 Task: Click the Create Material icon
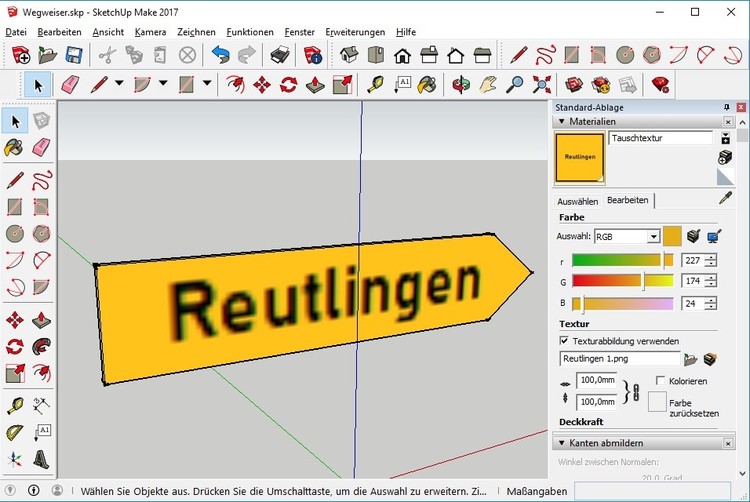(x=725, y=157)
